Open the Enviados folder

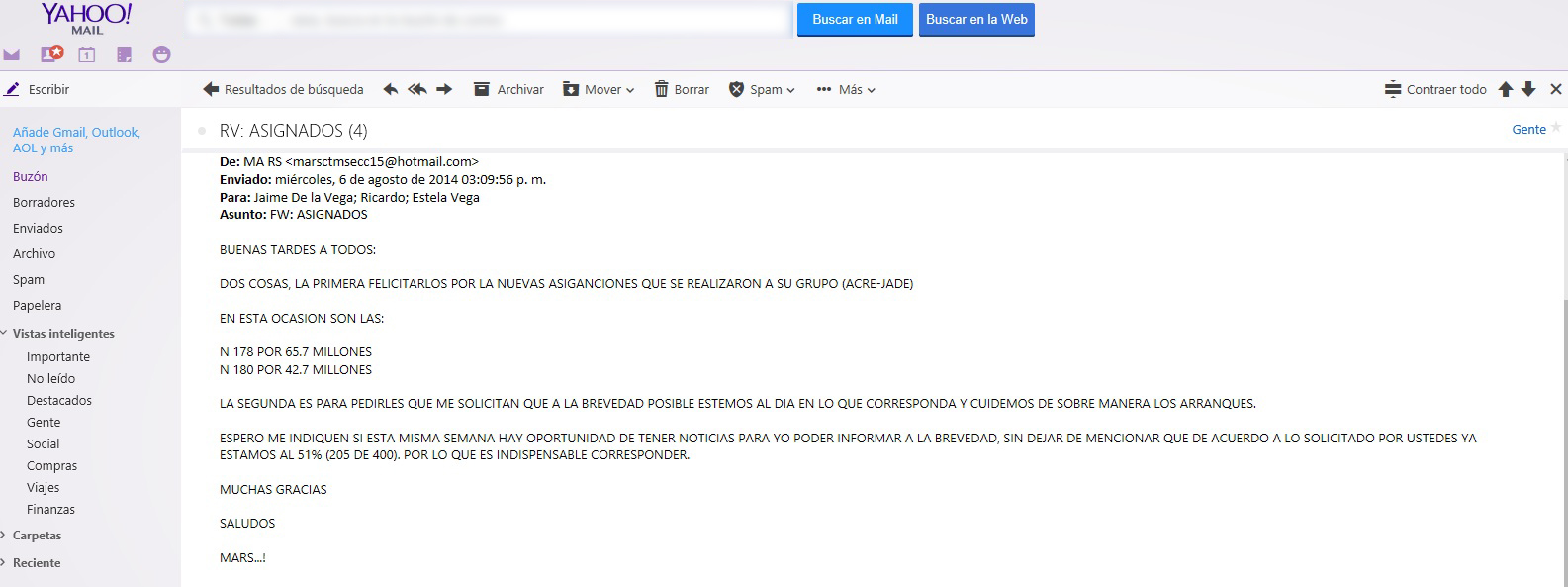38,228
